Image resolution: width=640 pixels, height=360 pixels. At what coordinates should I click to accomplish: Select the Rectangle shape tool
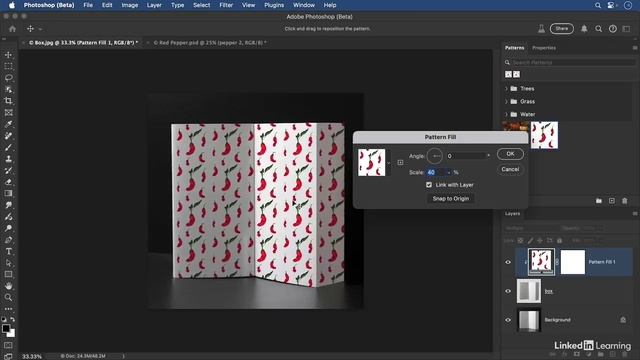tap(8, 274)
